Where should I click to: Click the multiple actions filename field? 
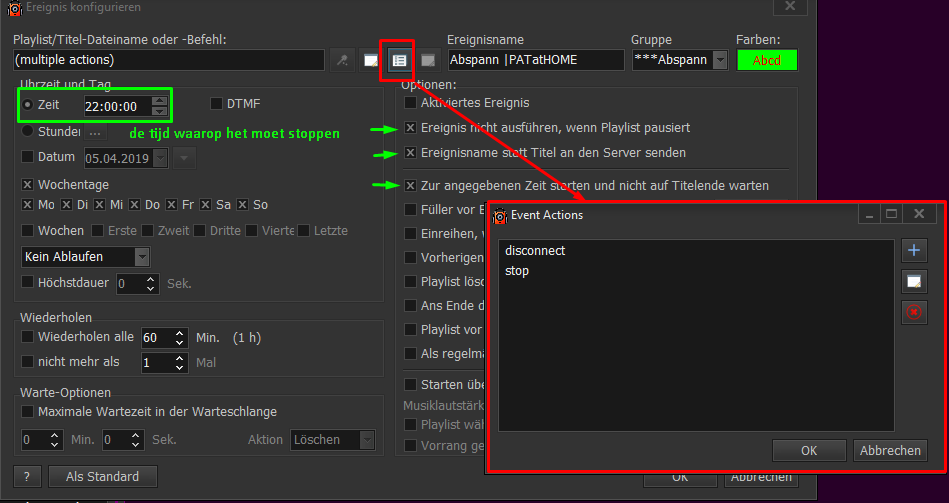pos(168,60)
